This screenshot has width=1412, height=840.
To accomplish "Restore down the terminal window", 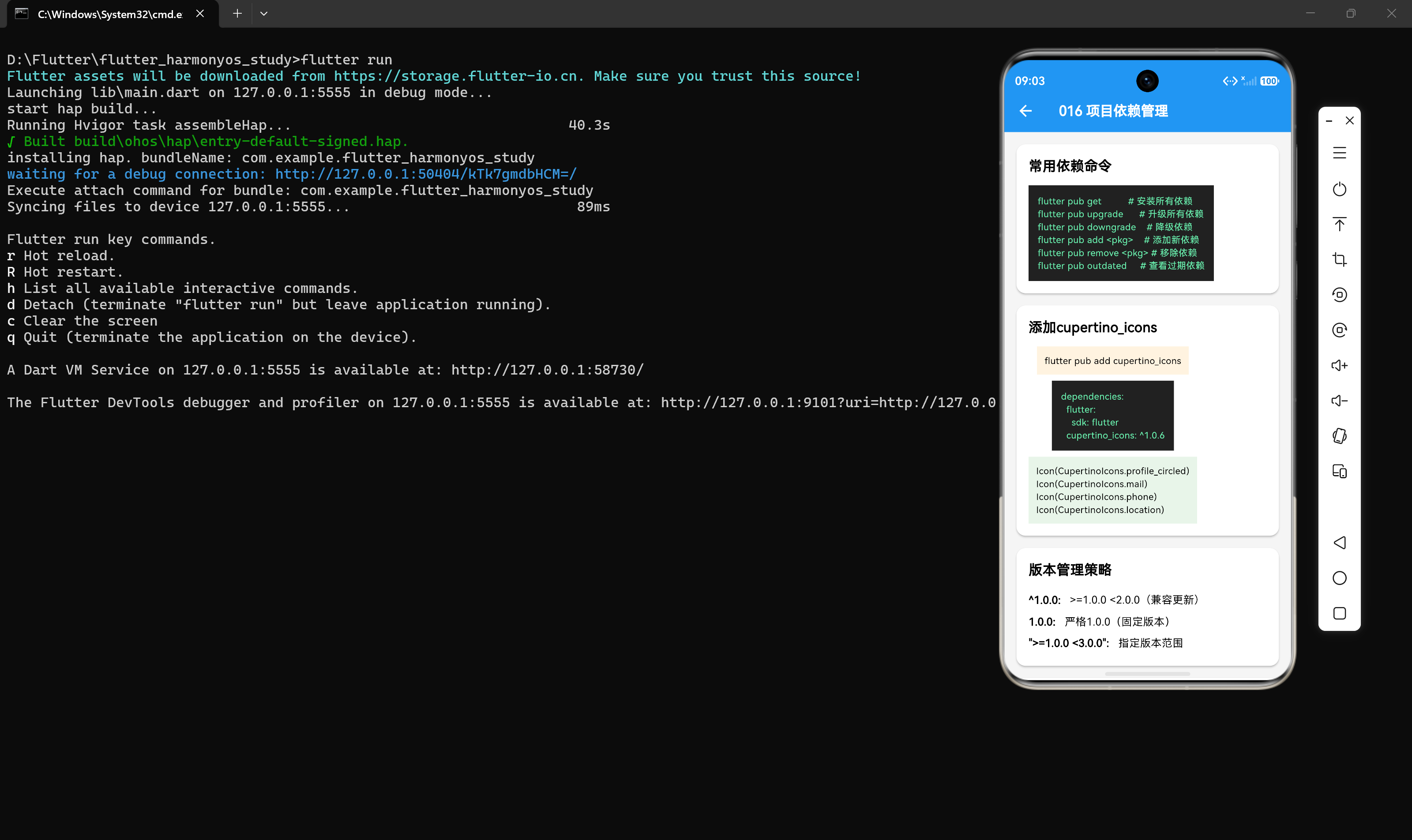I will (x=1351, y=14).
